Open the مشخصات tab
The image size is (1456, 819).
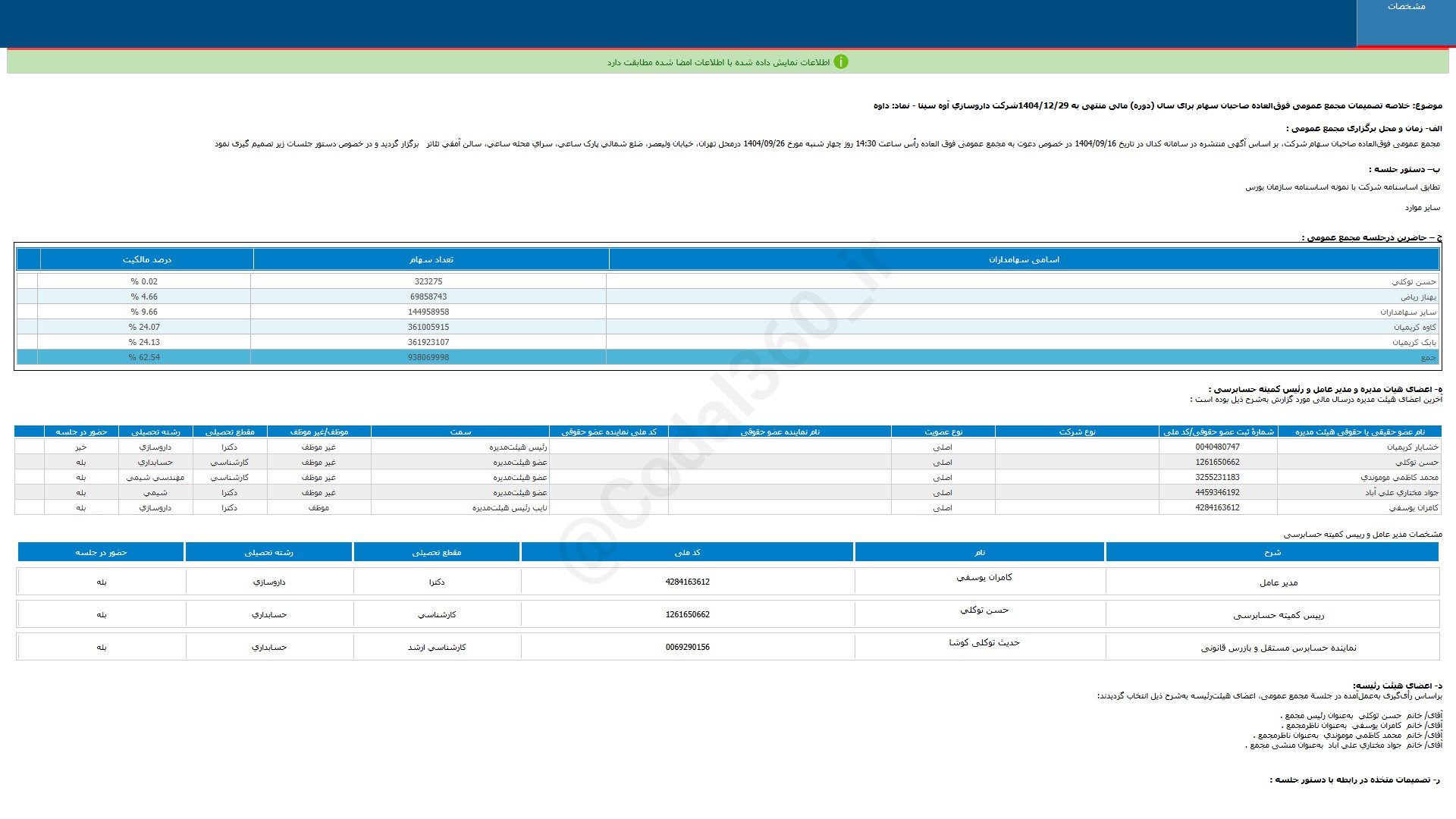[1406, 7]
